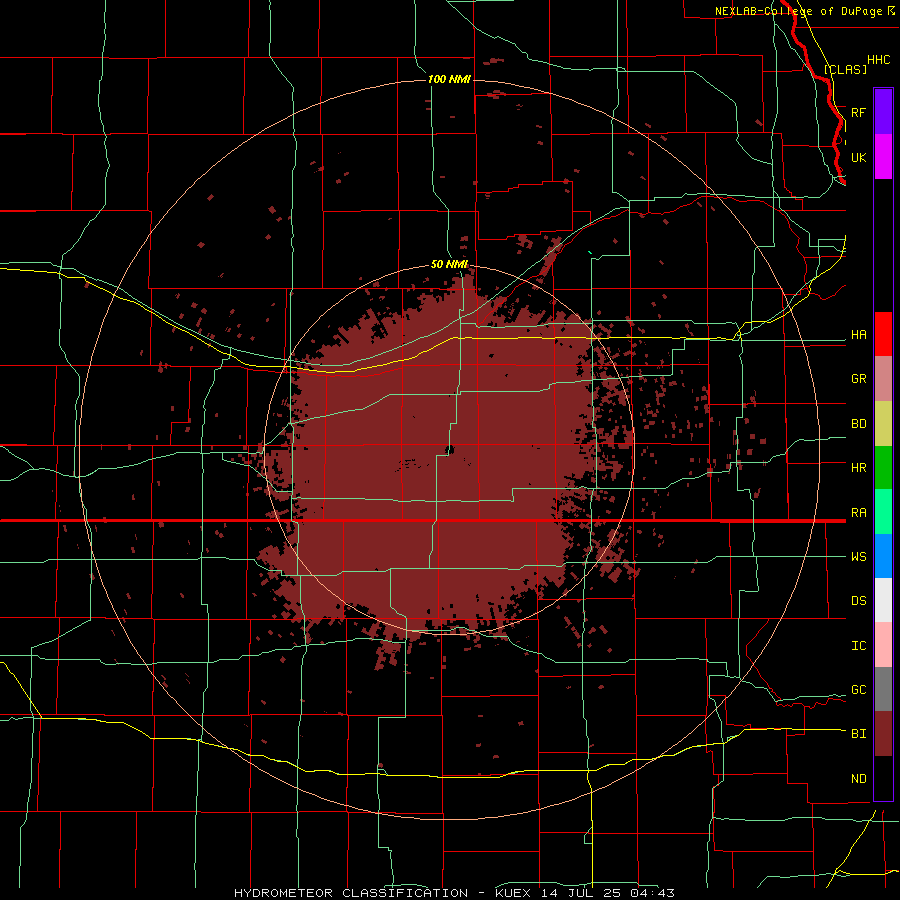Click the DS white legend swatch
900x900 pixels.
(883, 600)
